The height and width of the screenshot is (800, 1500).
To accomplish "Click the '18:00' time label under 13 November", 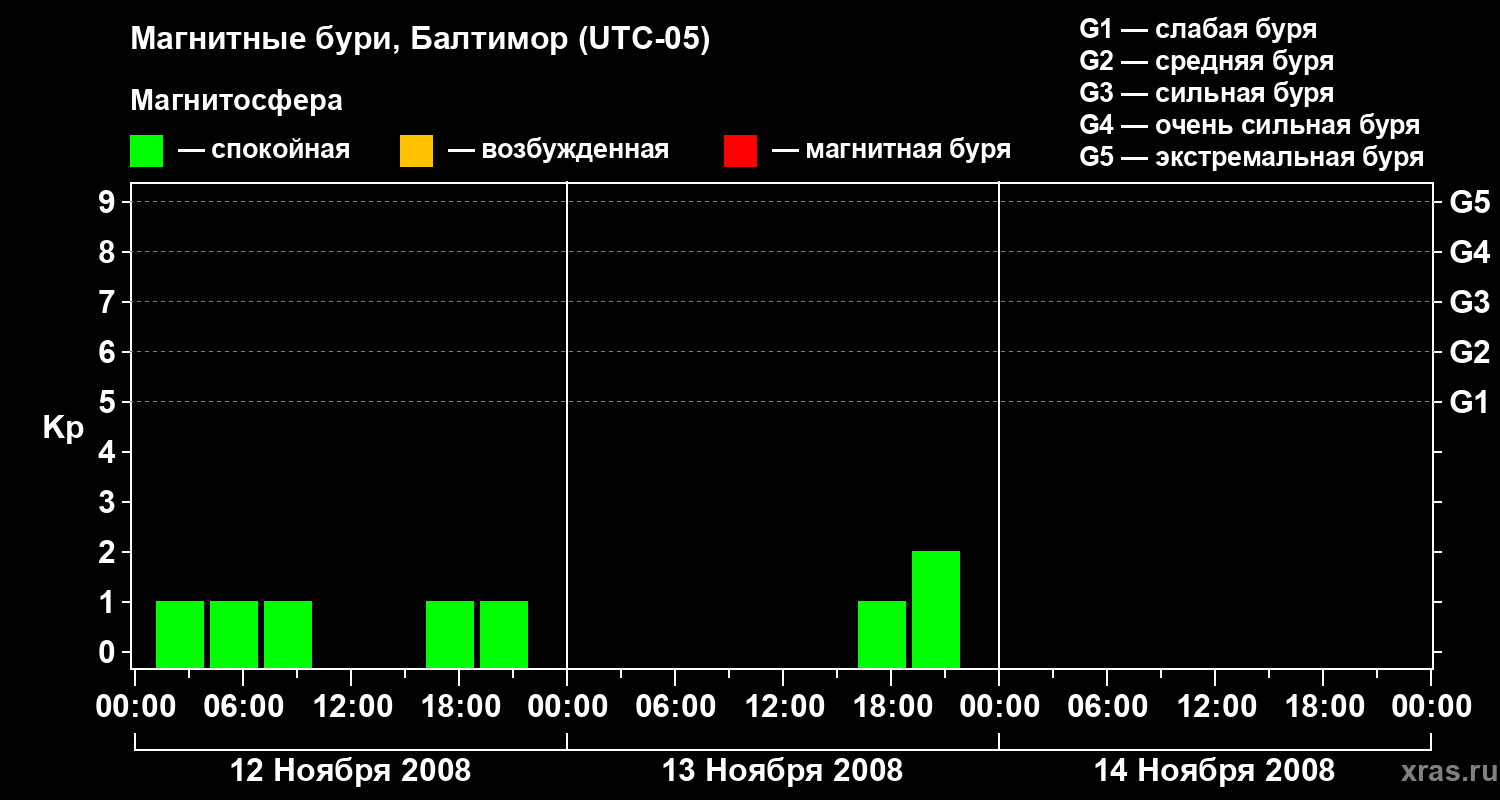I will [891, 707].
